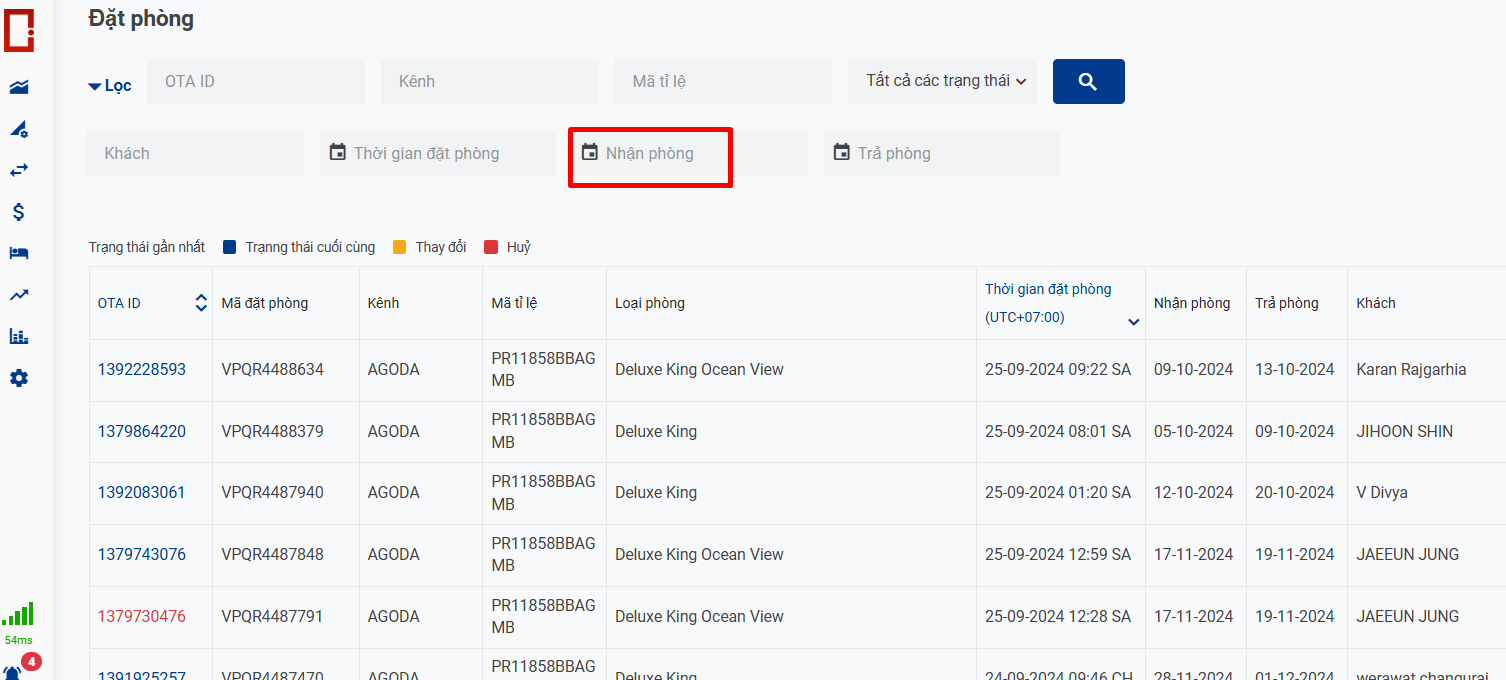Click the swap arrows icon in sidebar
1506x680 pixels.
click(x=19, y=170)
